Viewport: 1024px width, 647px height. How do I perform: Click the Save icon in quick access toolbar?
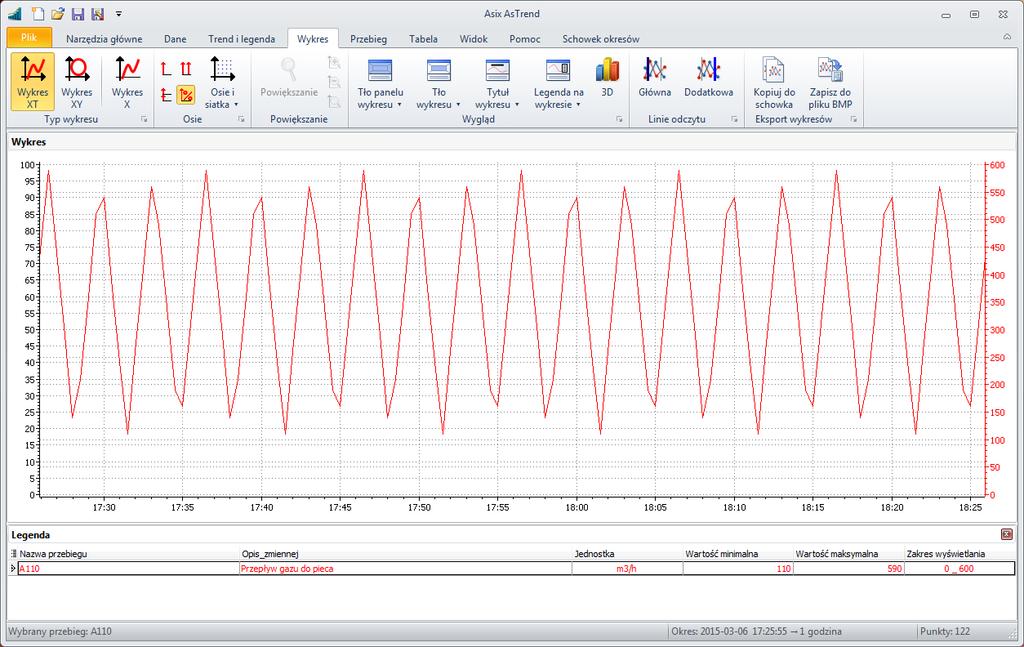point(78,14)
